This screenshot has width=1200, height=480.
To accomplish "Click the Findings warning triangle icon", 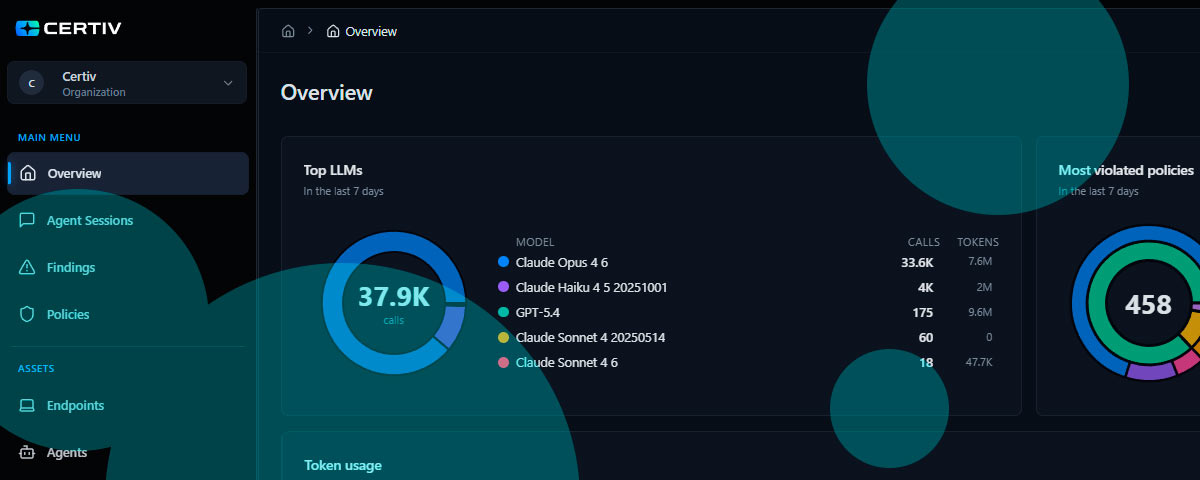I will pos(28,267).
